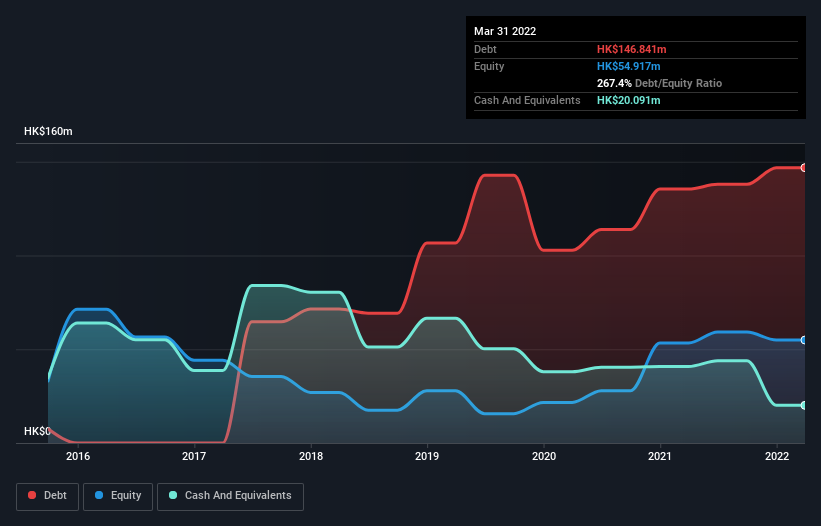This screenshot has height=526, width=821.
Task: Click the HK$20.091m cash value
Action: coord(628,100)
